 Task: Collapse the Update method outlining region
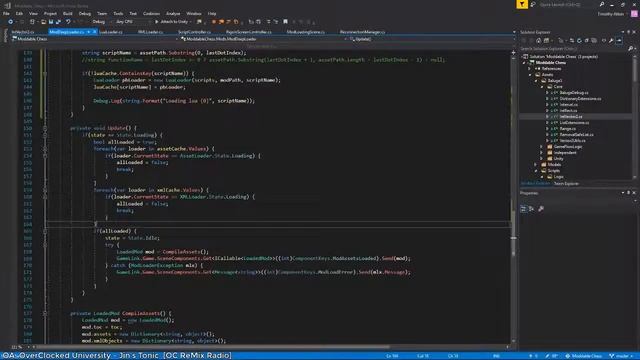(45, 128)
